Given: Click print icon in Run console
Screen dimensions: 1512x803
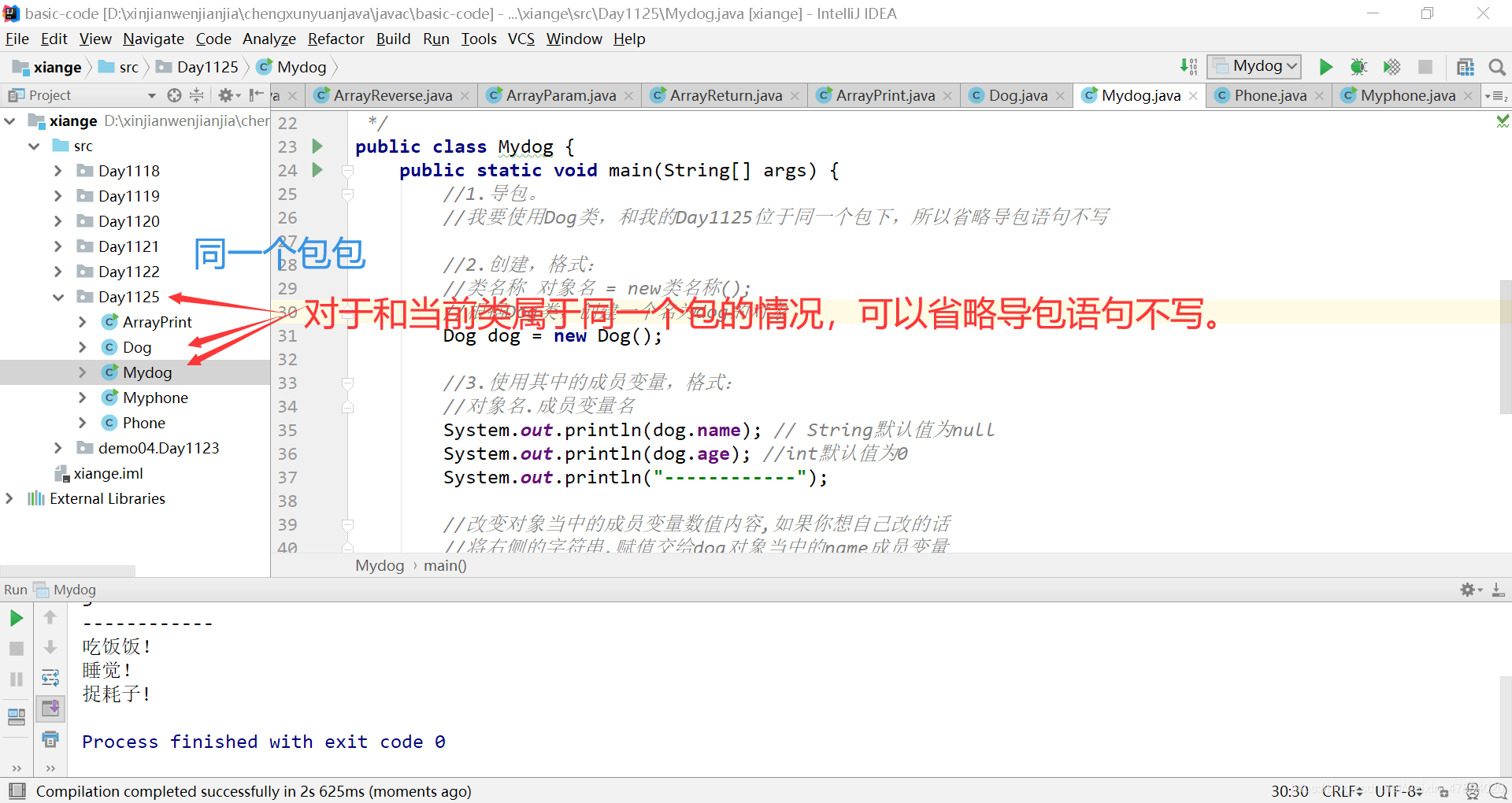Looking at the screenshot, I should [x=50, y=739].
